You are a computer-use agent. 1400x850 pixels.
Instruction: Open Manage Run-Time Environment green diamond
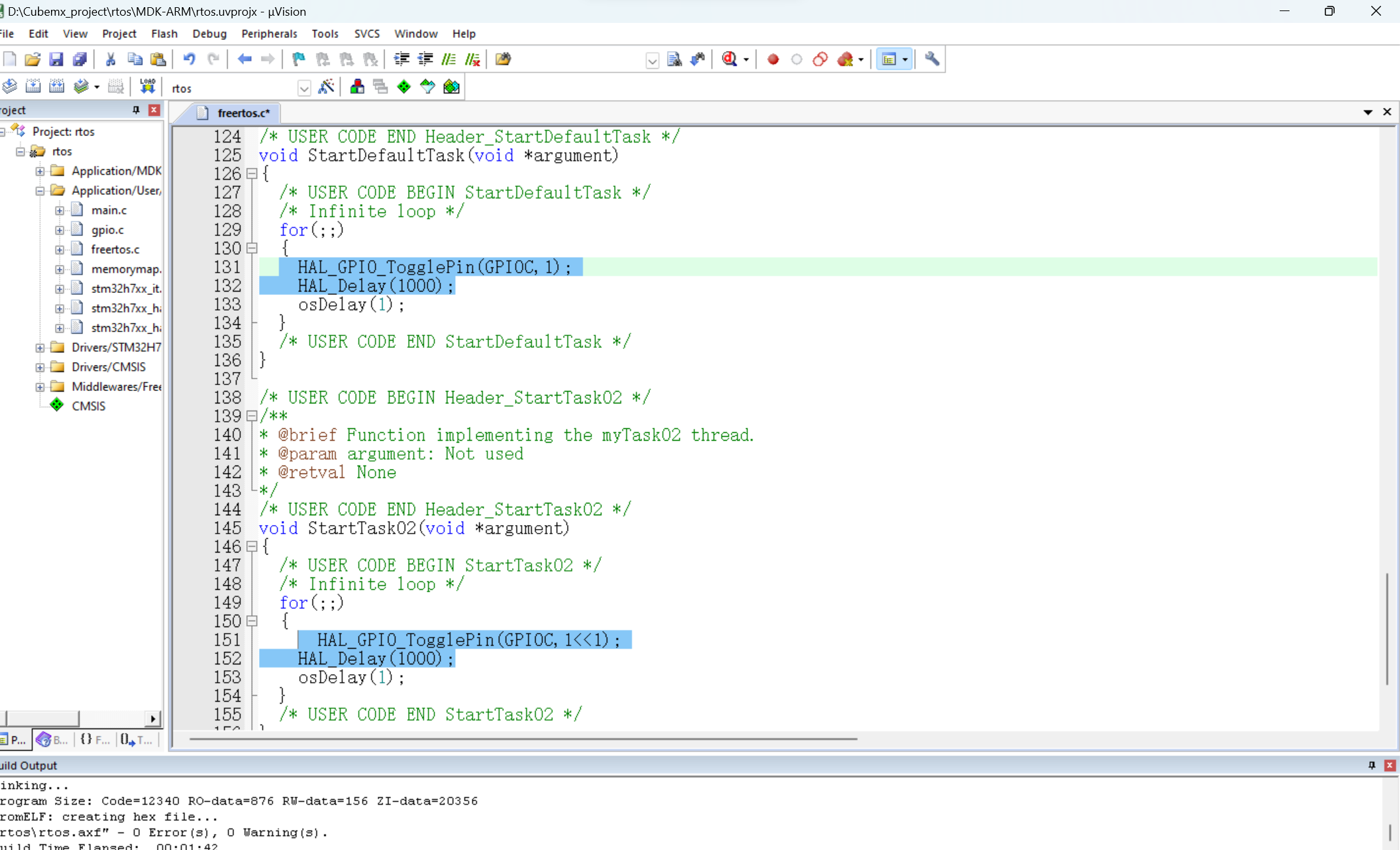coord(403,86)
